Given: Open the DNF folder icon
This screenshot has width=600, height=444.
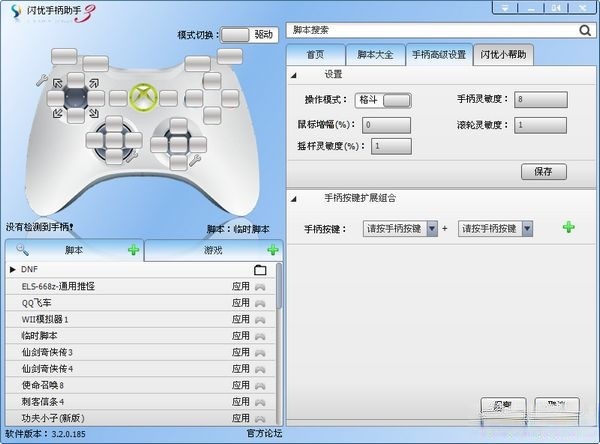Looking at the screenshot, I should pyautogui.click(x=260, y=270).
